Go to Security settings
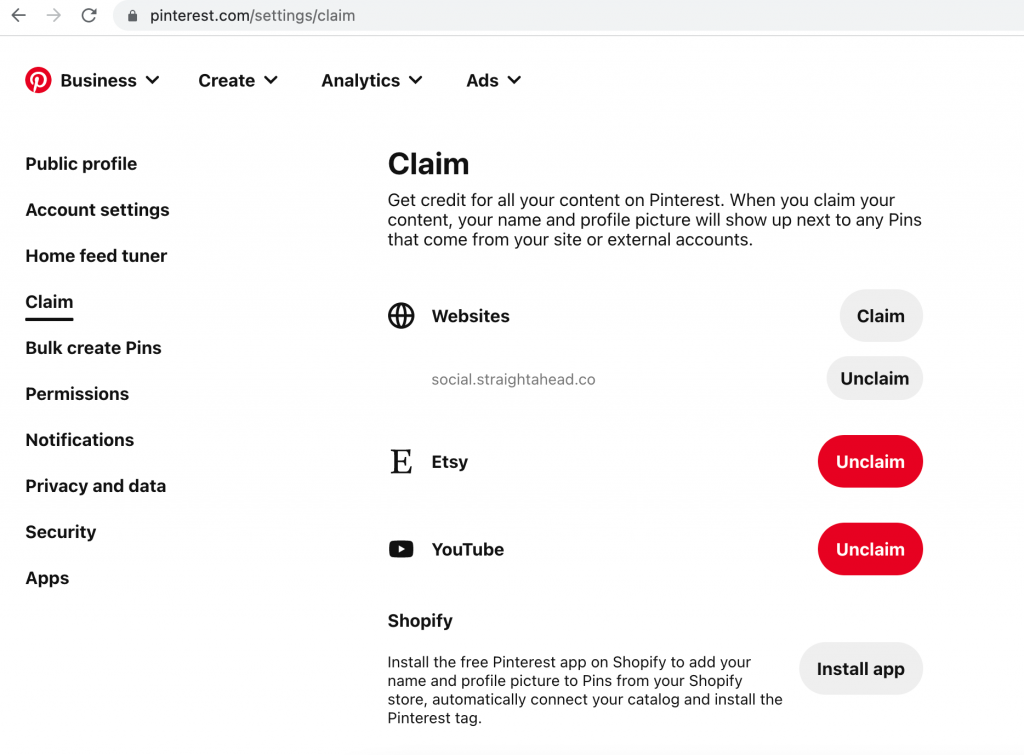1024x755 pixels. [61, 532]
